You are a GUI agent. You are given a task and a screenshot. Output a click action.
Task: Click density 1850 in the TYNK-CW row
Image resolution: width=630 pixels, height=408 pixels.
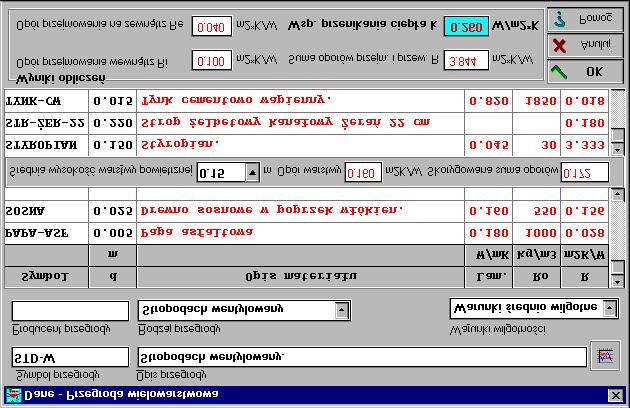coord(537,101)
